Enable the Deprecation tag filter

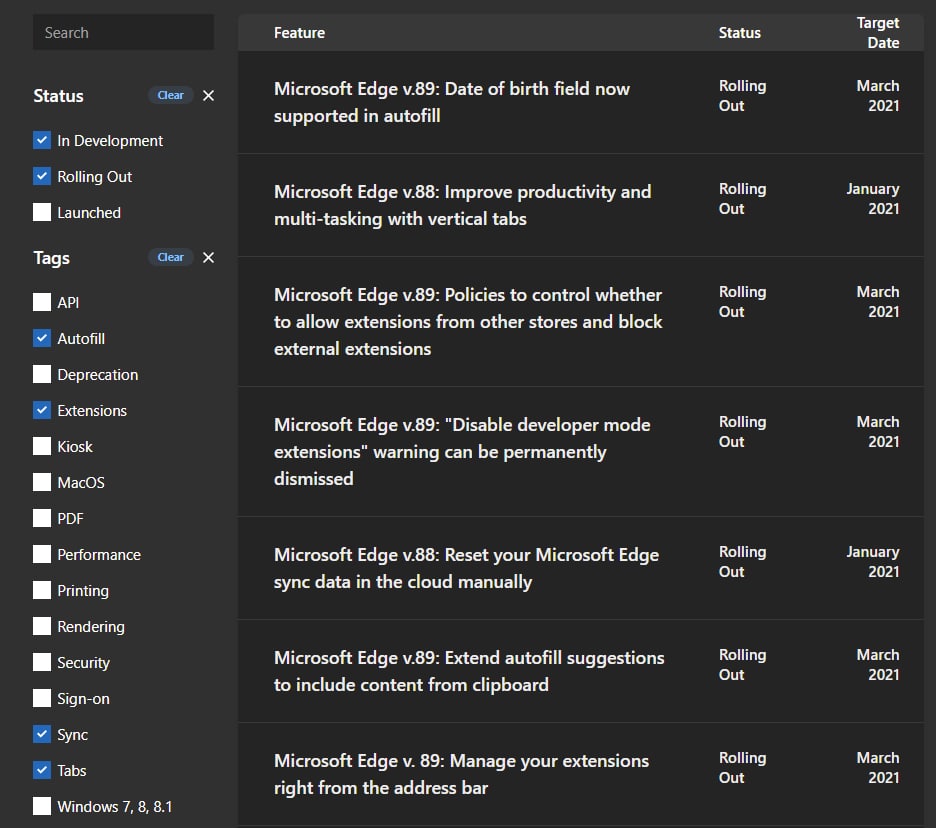[42, 374]
